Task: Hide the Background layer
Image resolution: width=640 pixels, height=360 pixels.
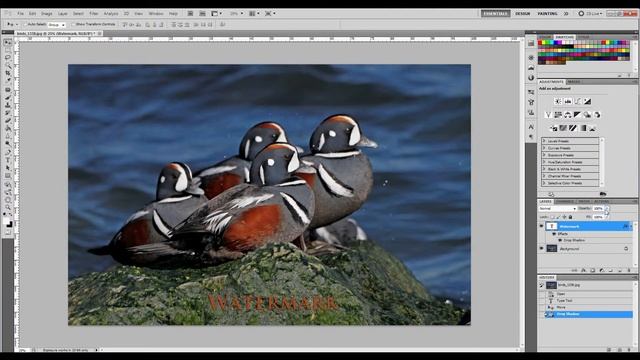Action: pyautogui.click(x=541, y=249)
